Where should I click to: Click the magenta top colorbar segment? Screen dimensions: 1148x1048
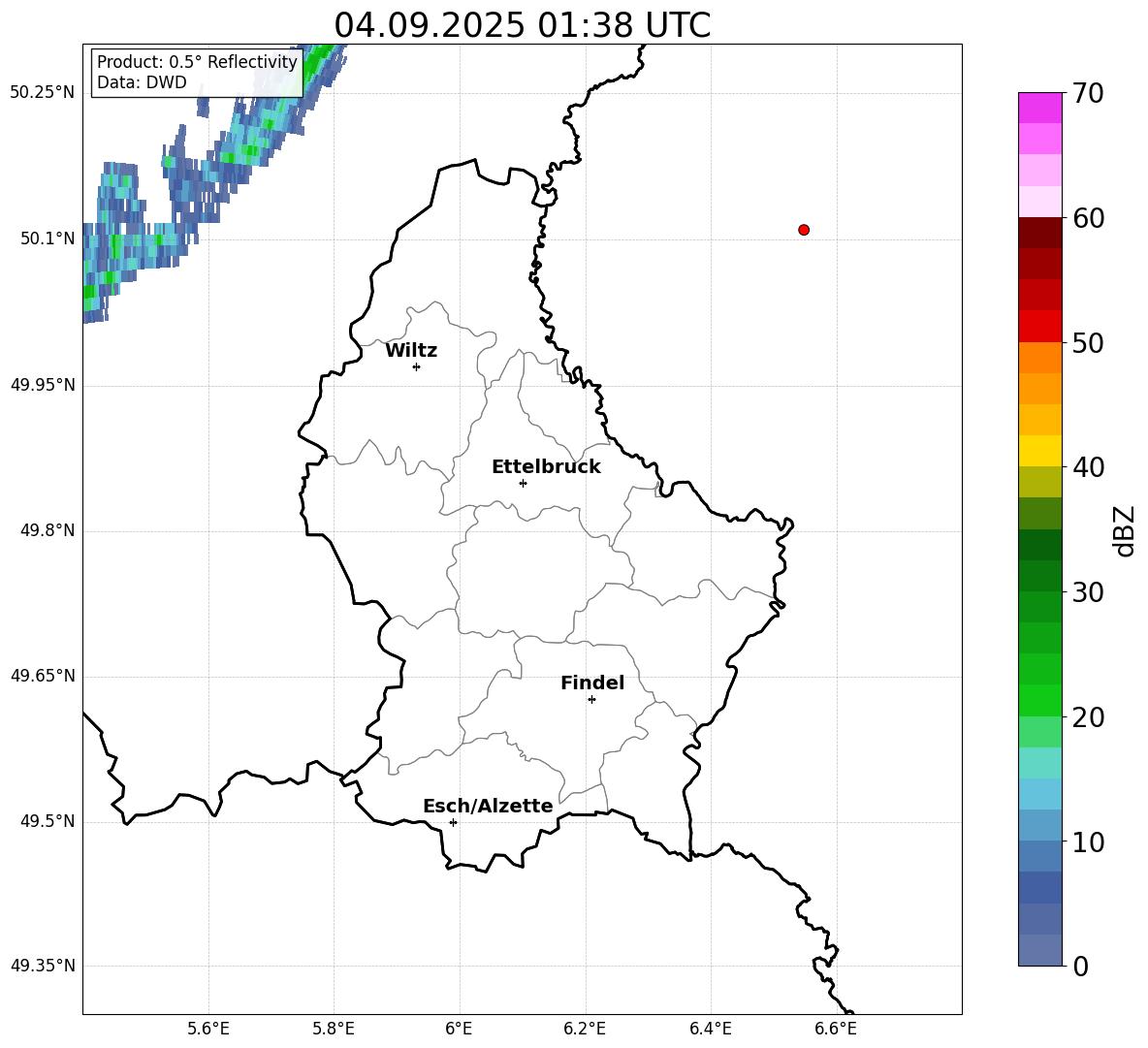1039,108
